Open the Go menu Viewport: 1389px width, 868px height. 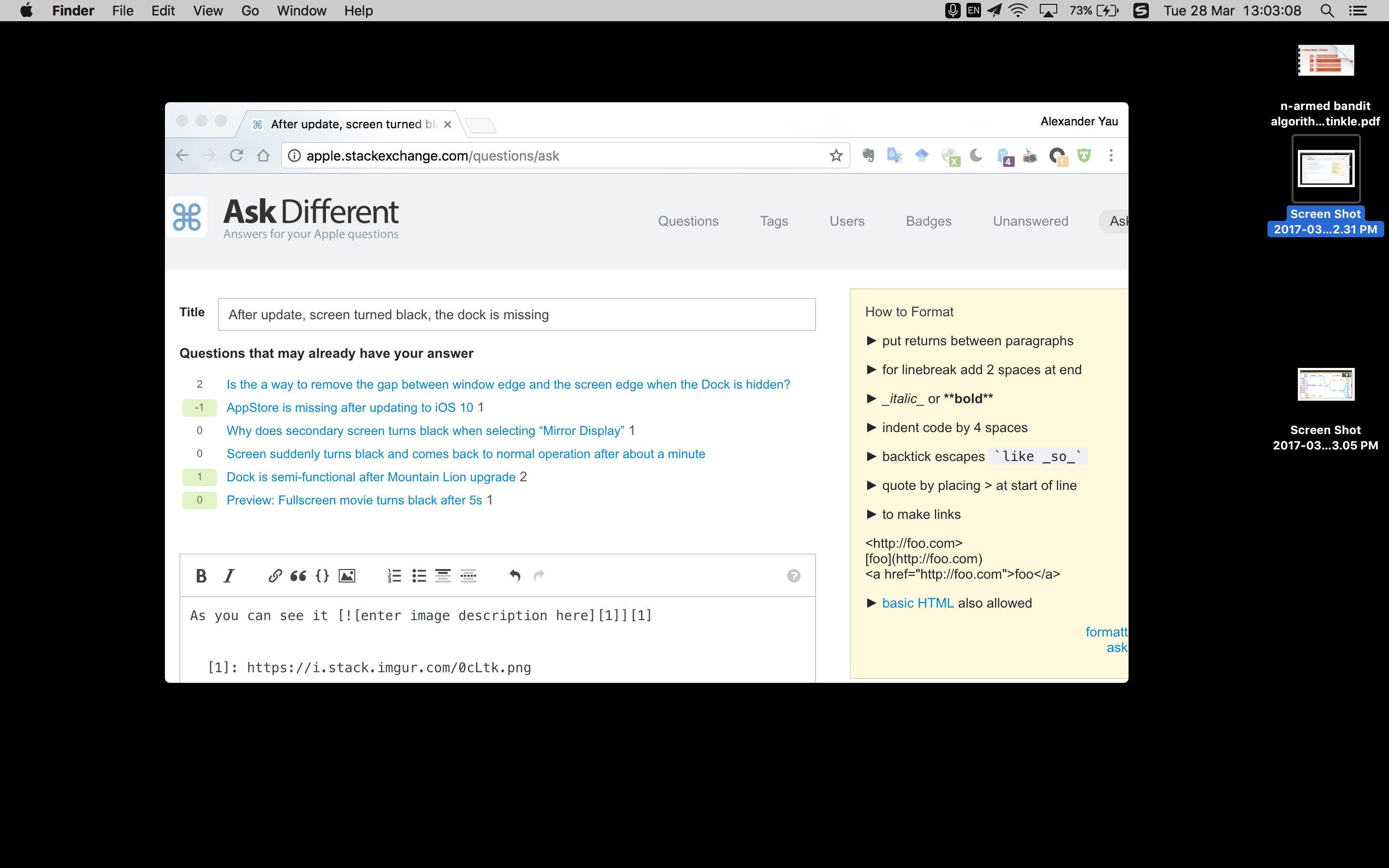tap(250, 10)
